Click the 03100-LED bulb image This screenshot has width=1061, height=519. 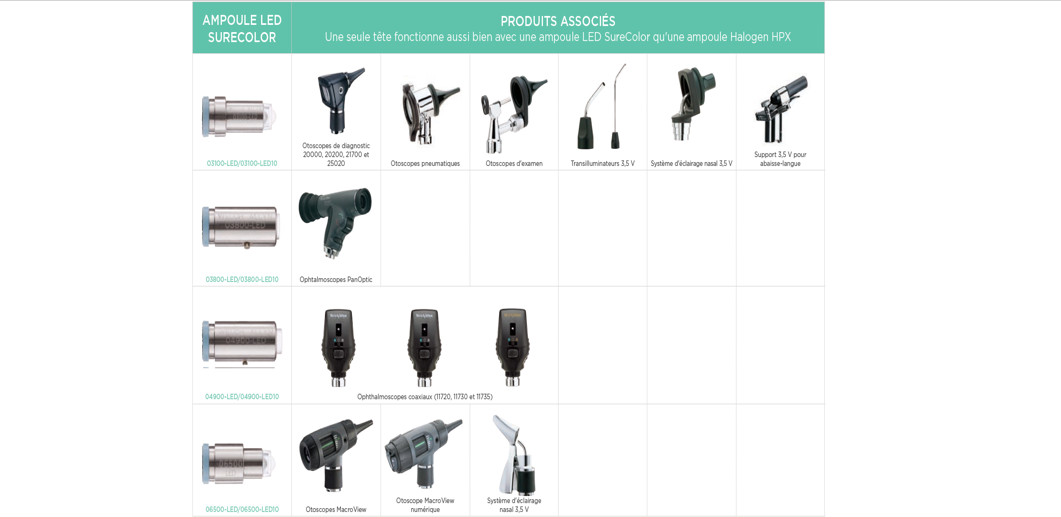coord(239,116)
